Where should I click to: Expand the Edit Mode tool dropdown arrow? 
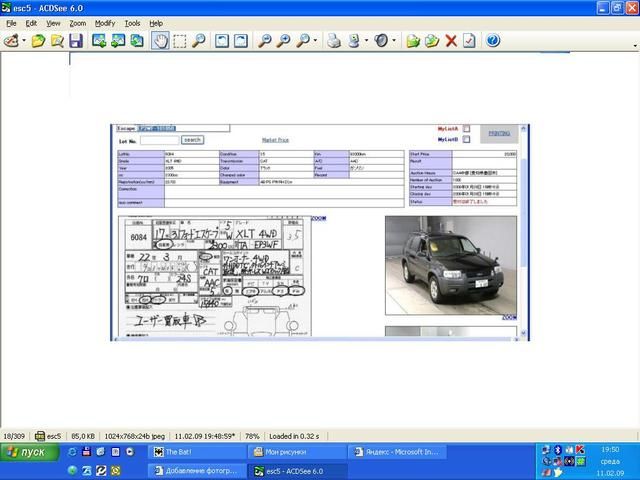click(x=24, y=40)
